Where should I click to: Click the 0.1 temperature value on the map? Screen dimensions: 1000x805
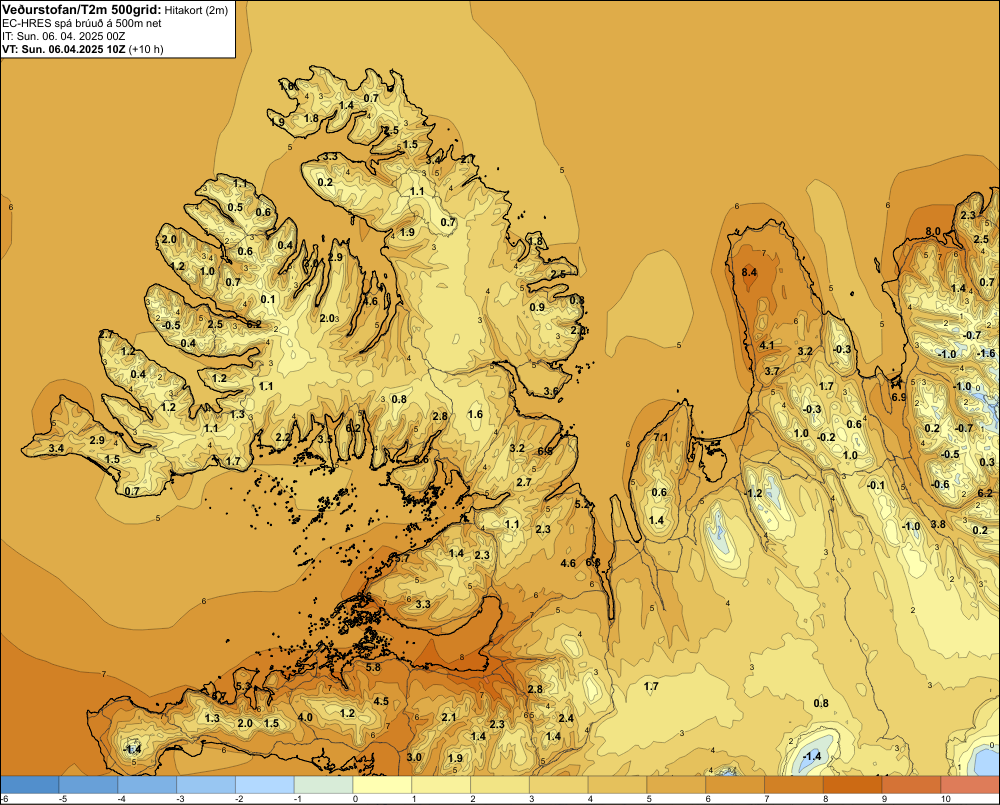pyautogui.click(x=268, y=299)
